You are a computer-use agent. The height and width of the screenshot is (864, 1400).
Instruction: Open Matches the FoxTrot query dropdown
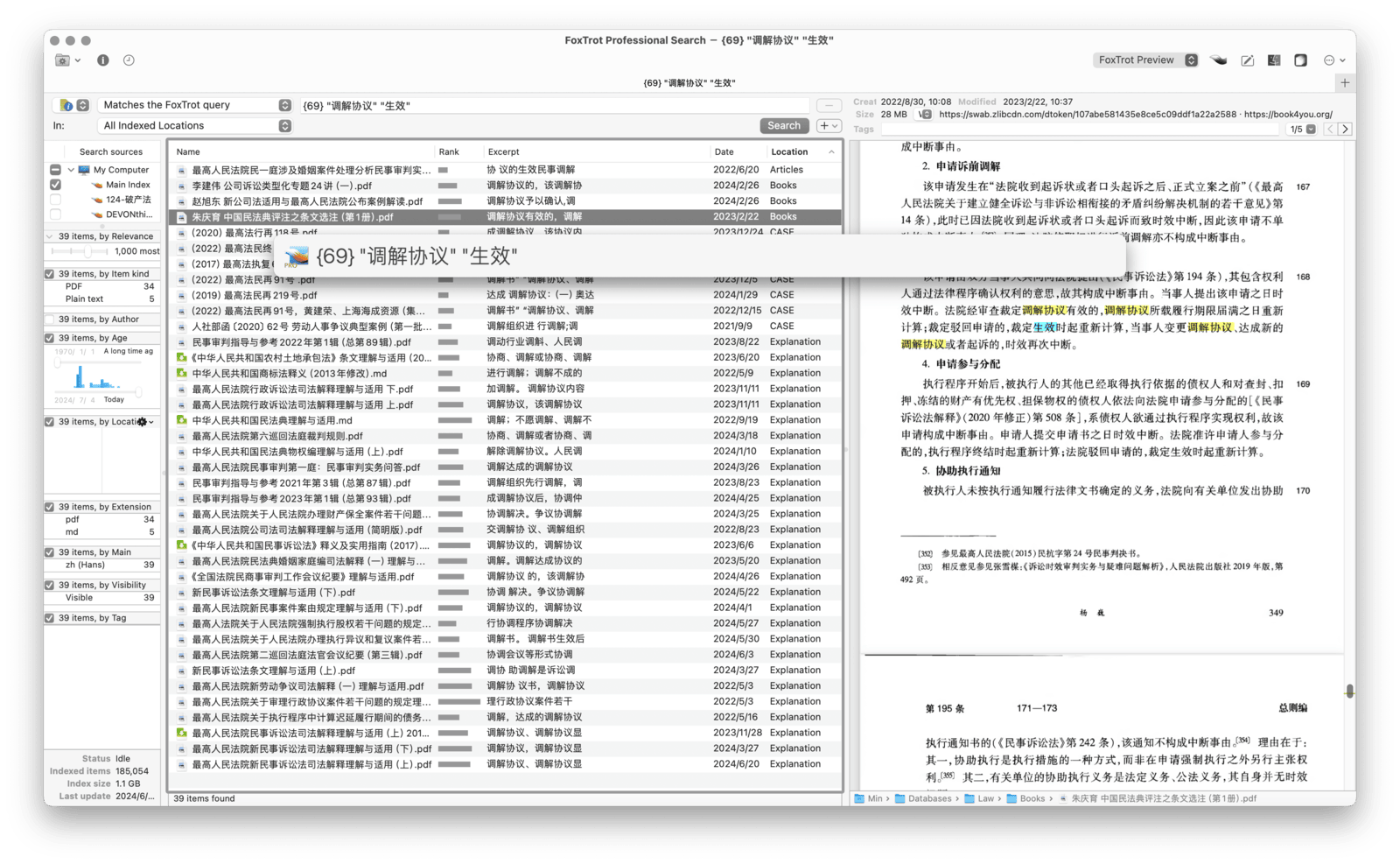click(194, 105)
